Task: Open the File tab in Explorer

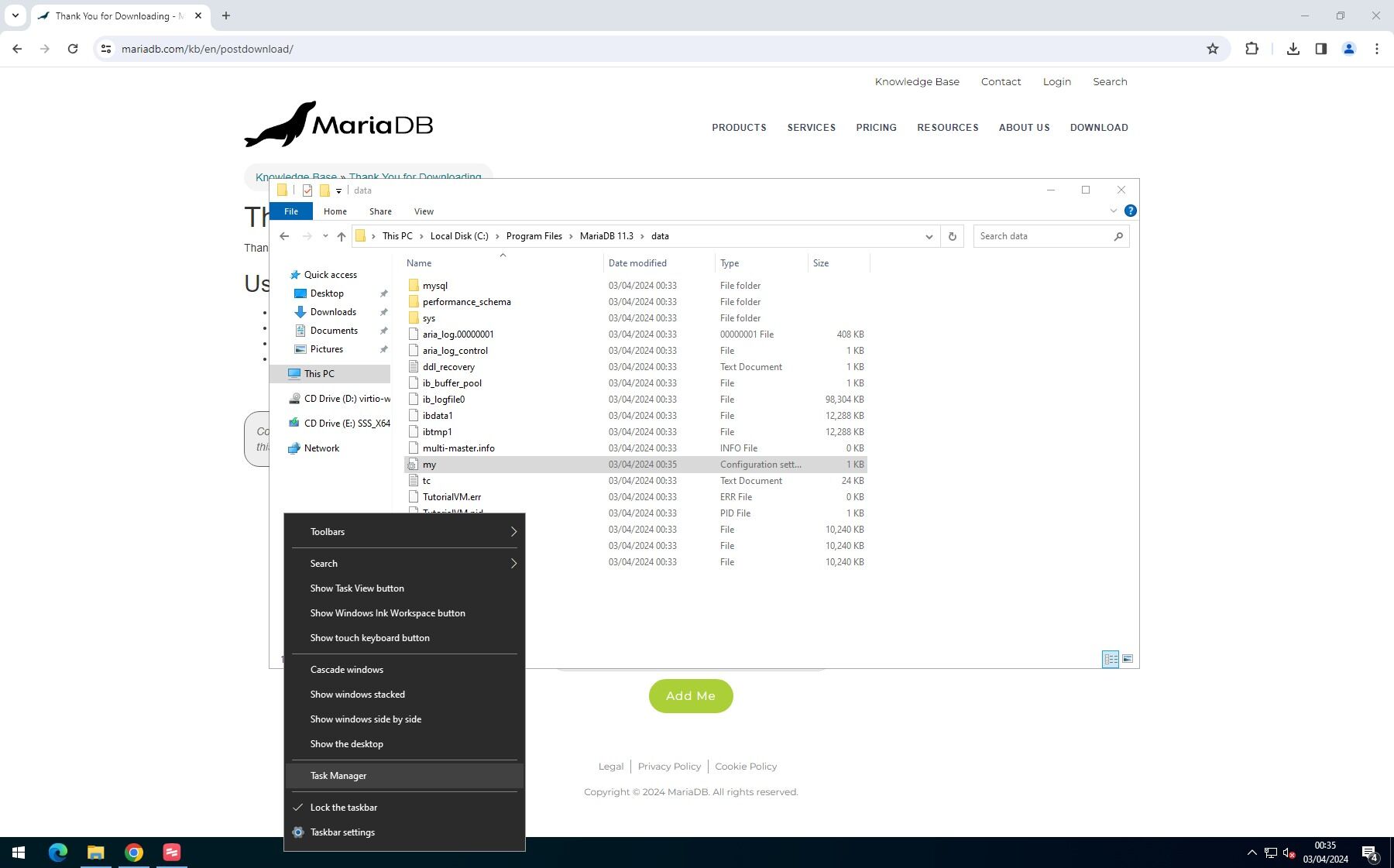Action: [x=291, y=211]
